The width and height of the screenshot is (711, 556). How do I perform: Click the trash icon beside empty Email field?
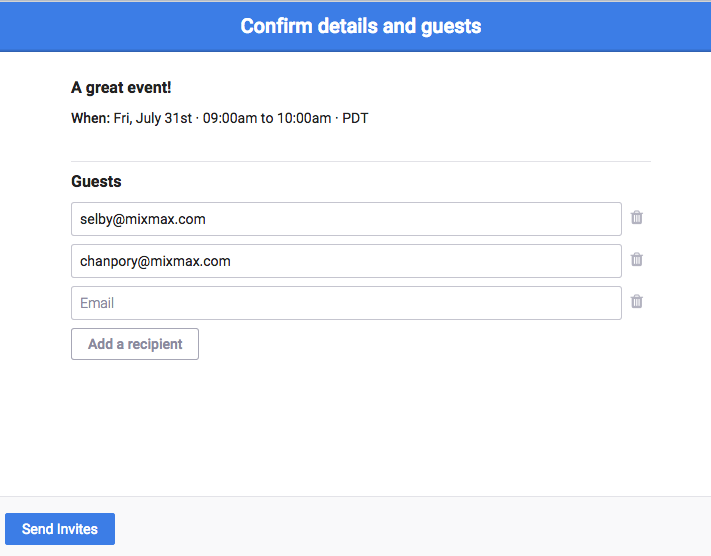point(637,302)
